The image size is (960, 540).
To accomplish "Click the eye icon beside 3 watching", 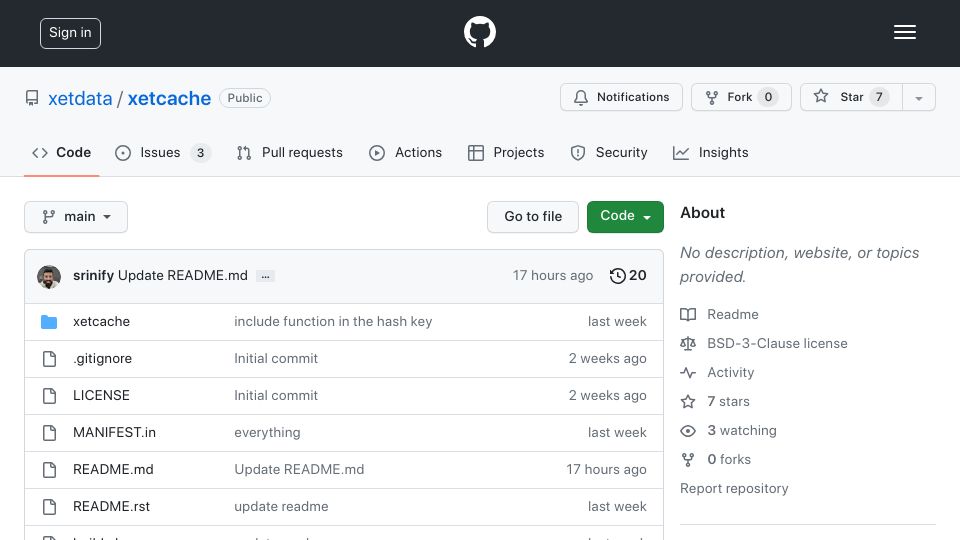I will click(688, 430).
